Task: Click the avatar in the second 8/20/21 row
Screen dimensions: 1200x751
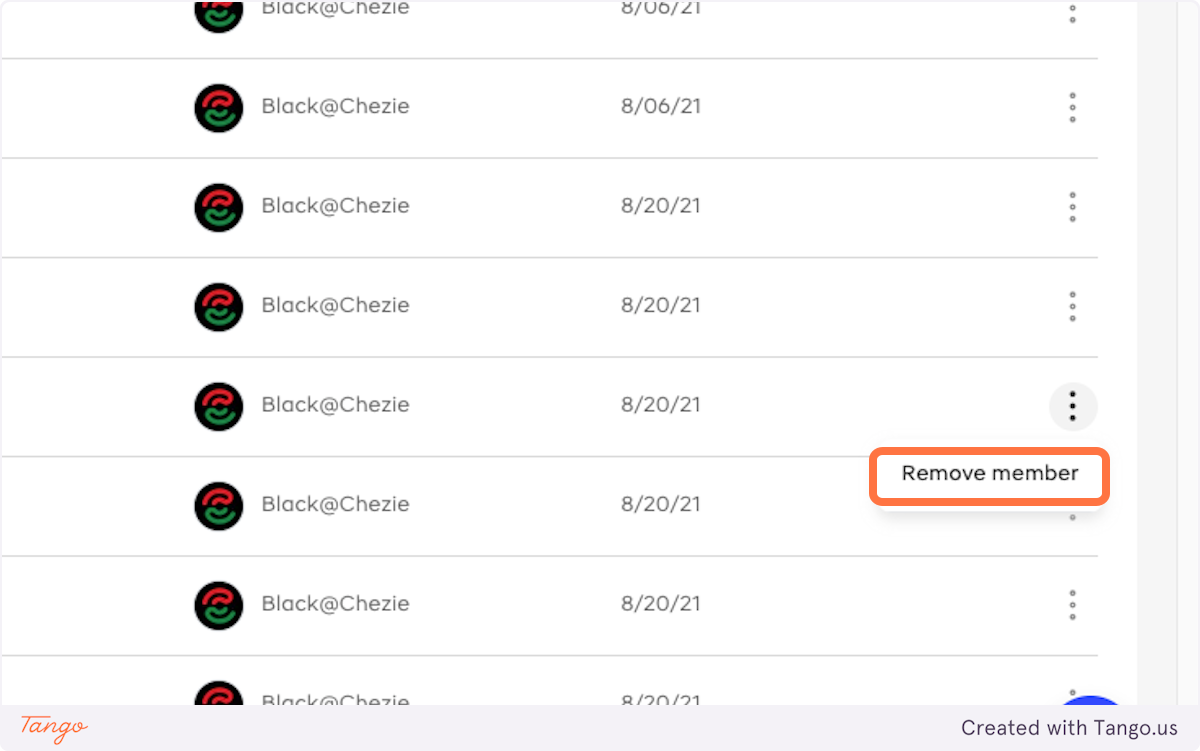Action: tap(218, 306)
